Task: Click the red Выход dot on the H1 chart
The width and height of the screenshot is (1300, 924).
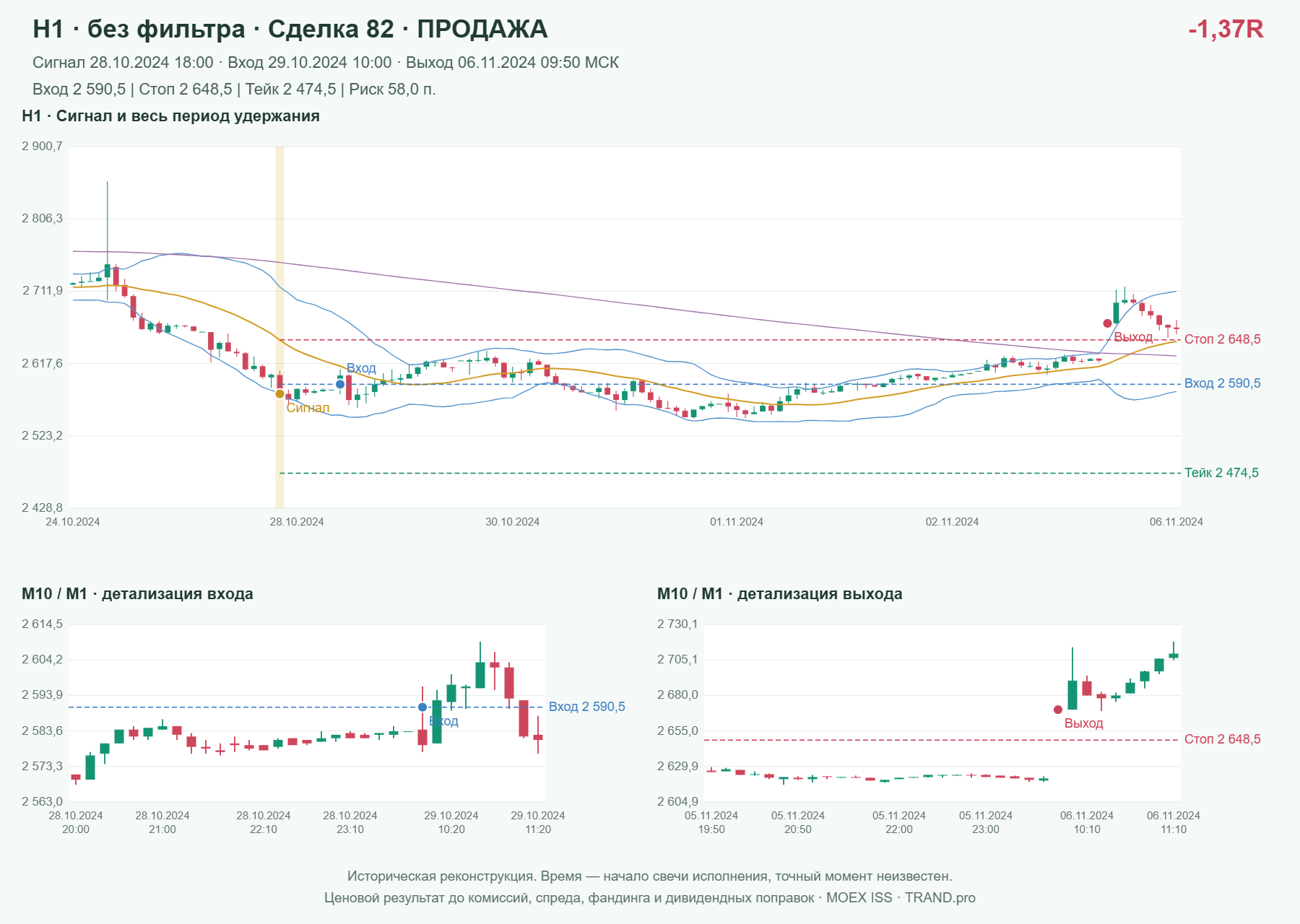Action: pos(1107,323)
